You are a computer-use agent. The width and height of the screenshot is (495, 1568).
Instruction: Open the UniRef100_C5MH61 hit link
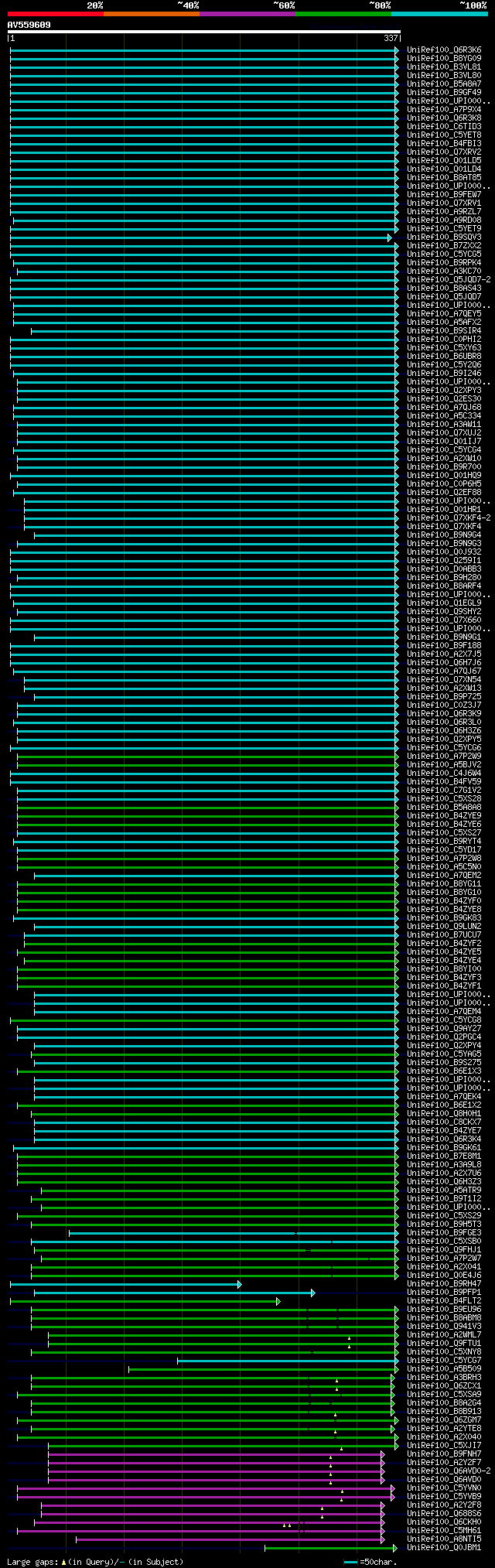444,1531
